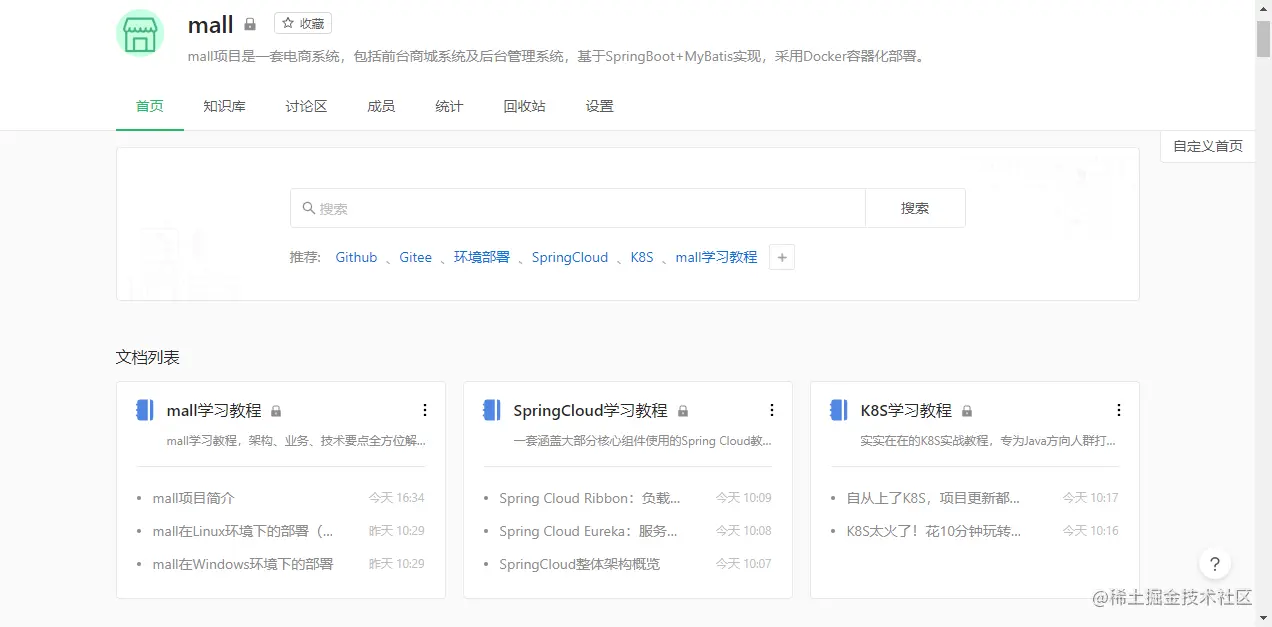Click the lock icon beside mall title
The height and width of the screenshot is (627, 1272).
[250, 24]
